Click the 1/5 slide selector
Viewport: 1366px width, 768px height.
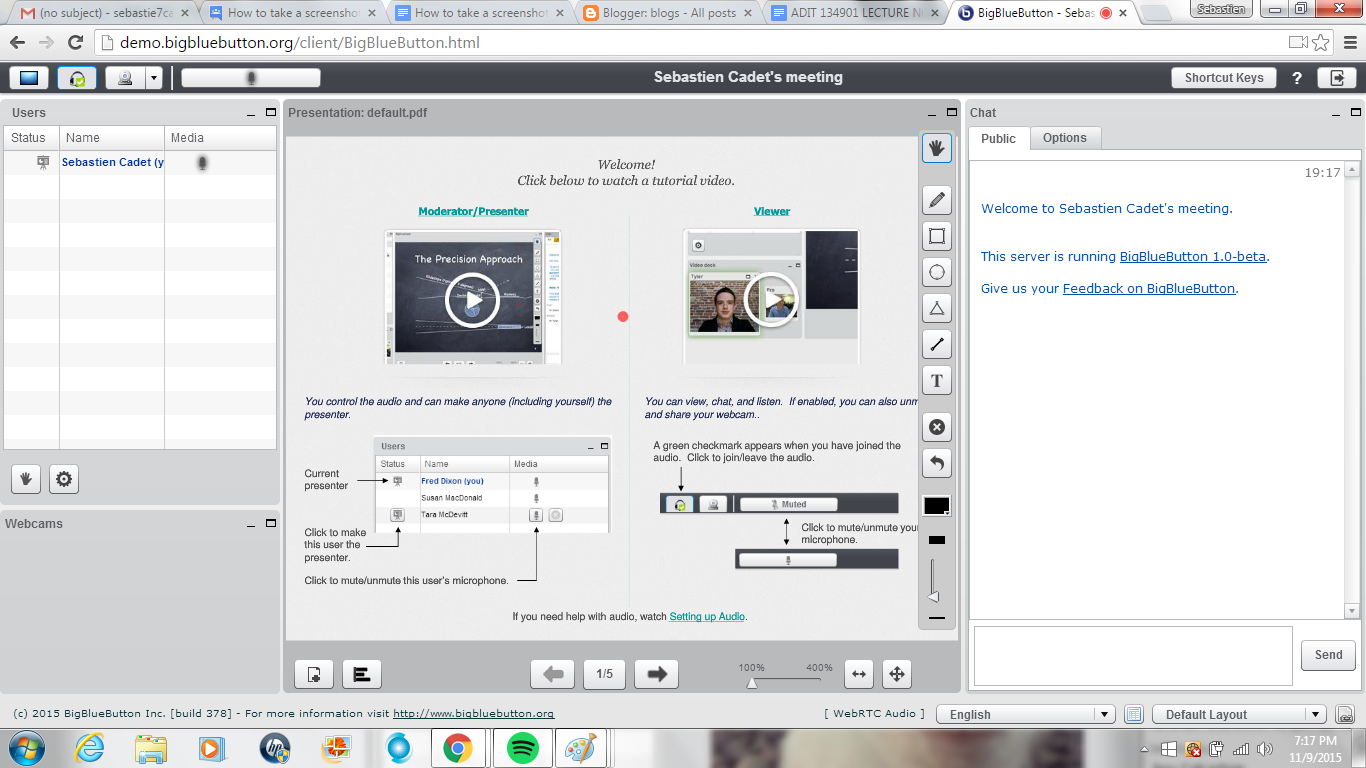click(x=605, y=674)
